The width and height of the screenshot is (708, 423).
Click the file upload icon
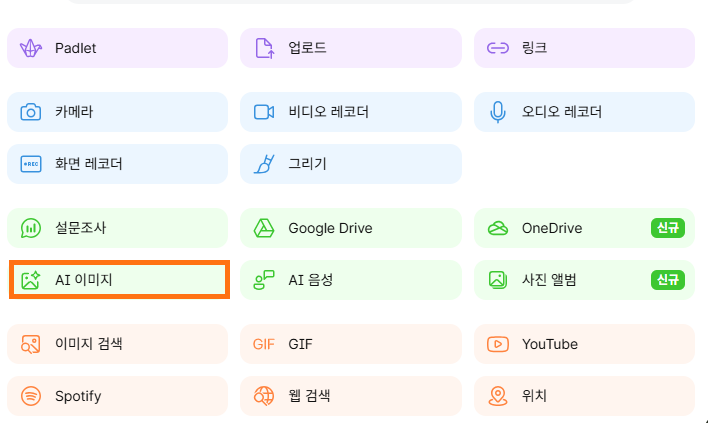pos(265,48)
